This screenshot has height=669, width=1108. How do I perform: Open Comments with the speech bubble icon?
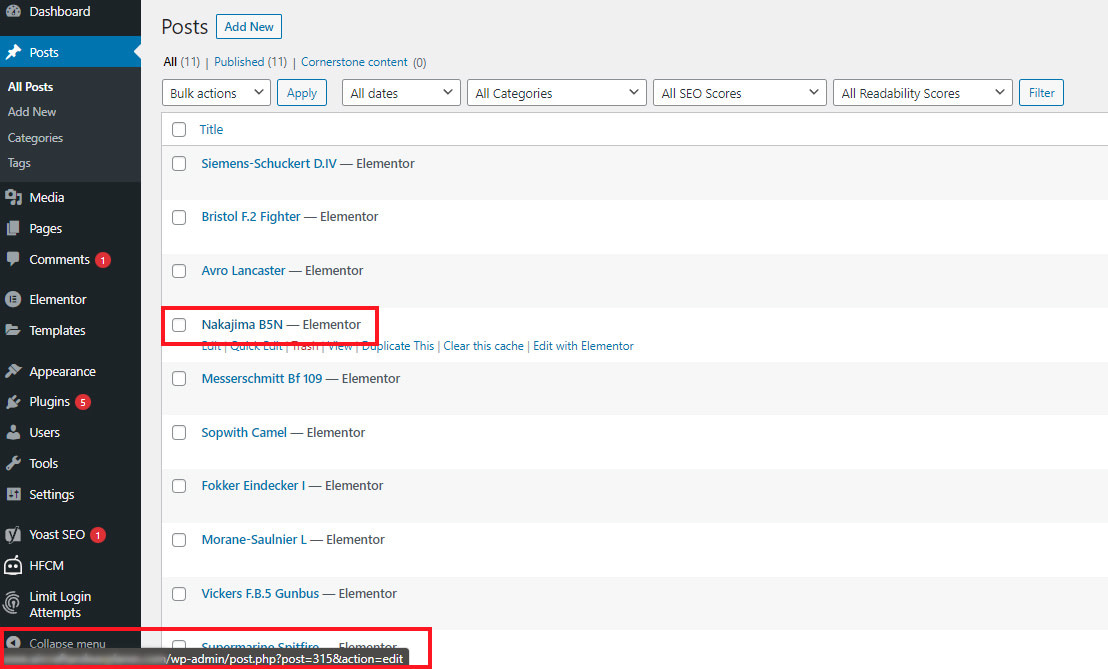point(14,259)
